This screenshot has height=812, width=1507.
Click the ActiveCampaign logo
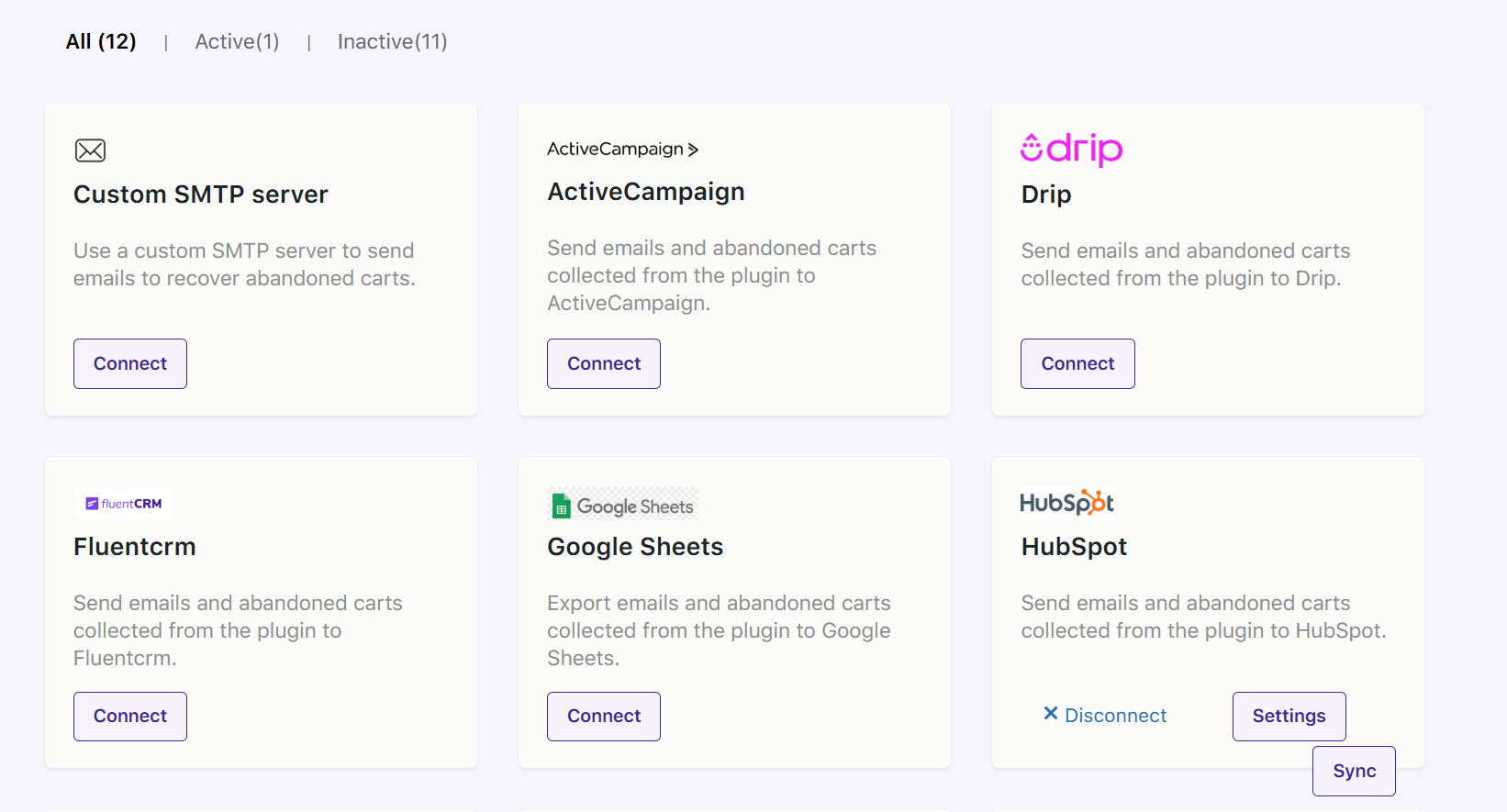click(622, 149)
